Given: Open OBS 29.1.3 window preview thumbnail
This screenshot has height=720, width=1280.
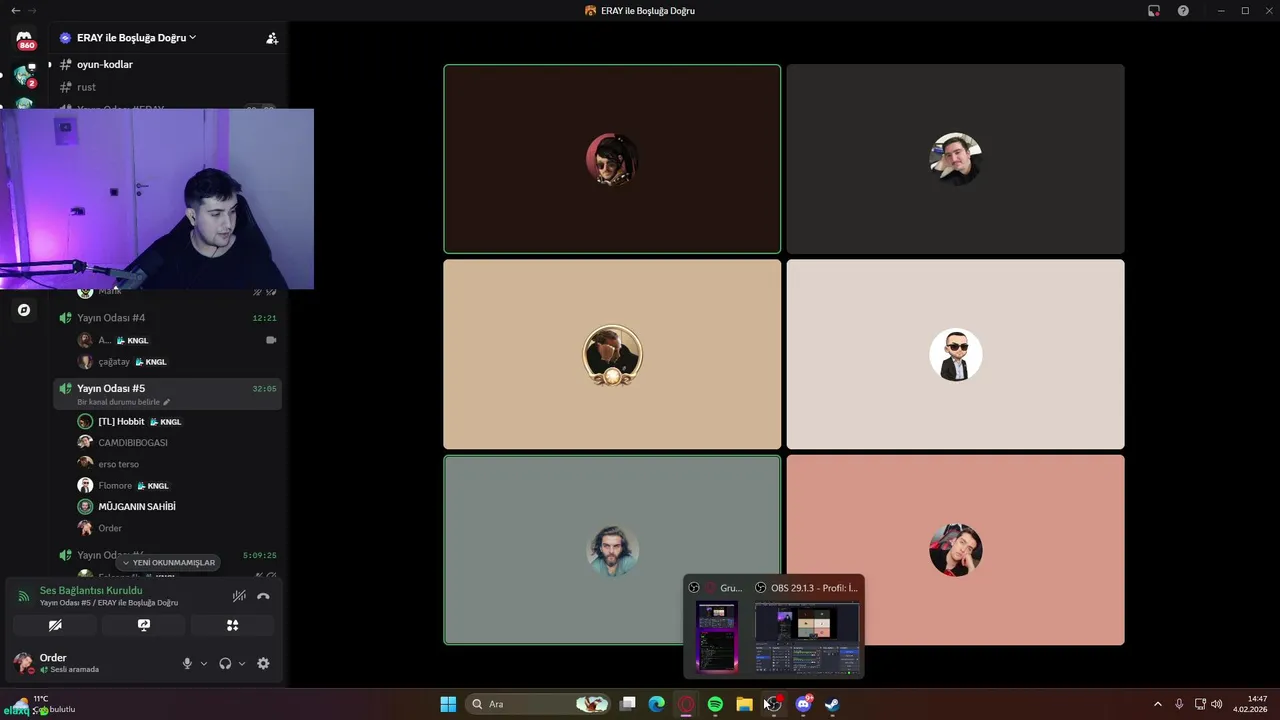Looking at the screenshot, I should 807,637.
